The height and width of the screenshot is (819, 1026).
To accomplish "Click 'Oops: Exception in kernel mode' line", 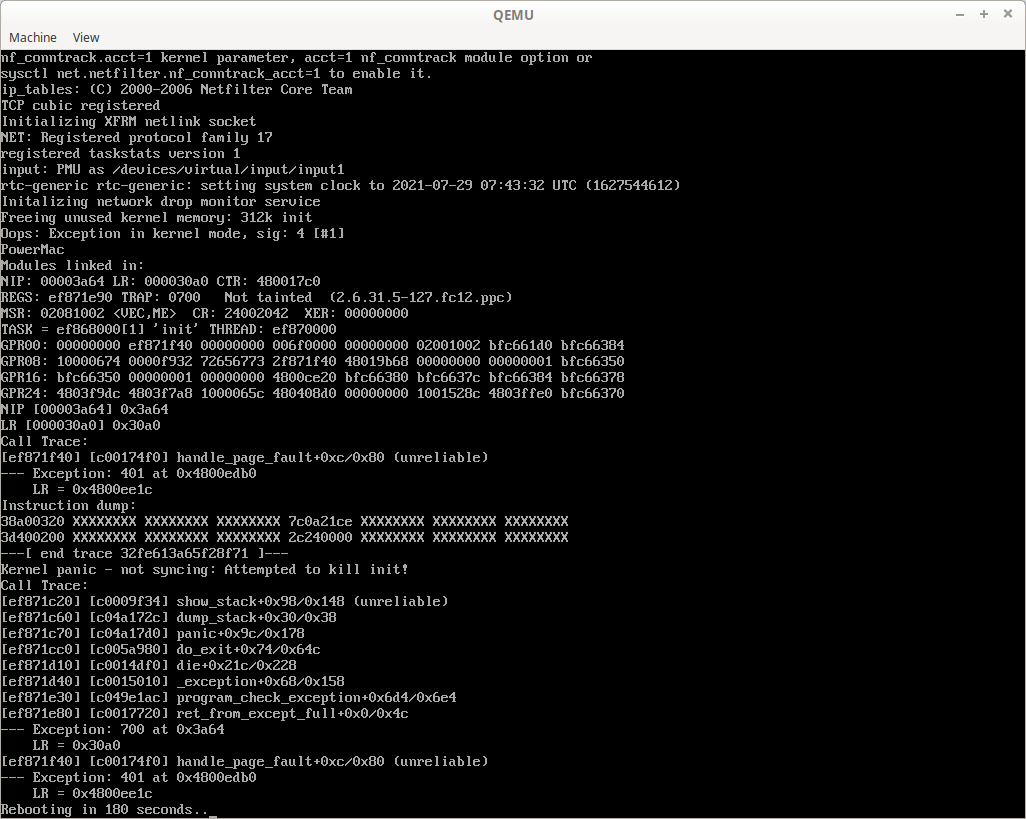I will (x=173, y=234).
